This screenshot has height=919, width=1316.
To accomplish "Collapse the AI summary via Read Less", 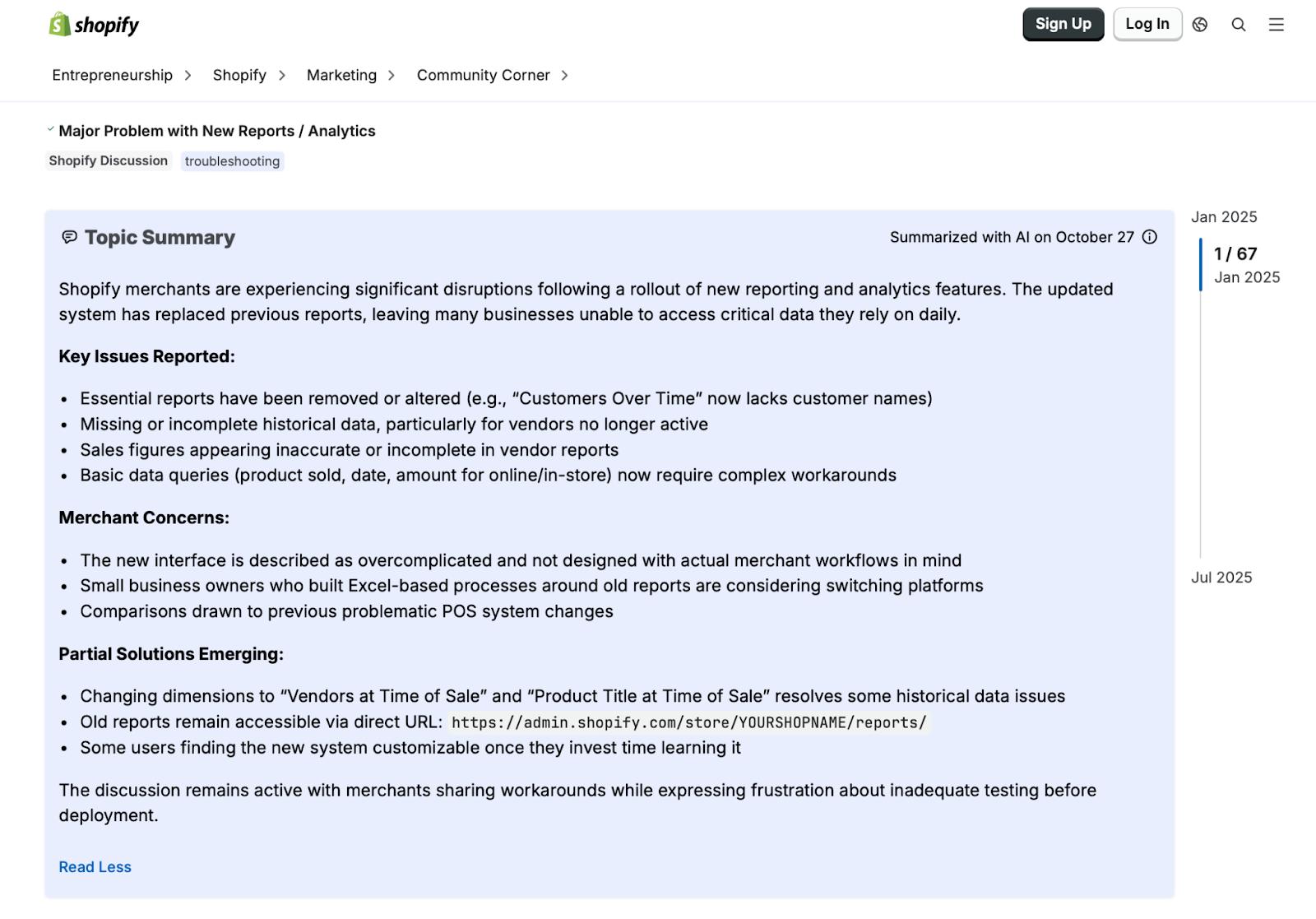I will click(94, 866).
